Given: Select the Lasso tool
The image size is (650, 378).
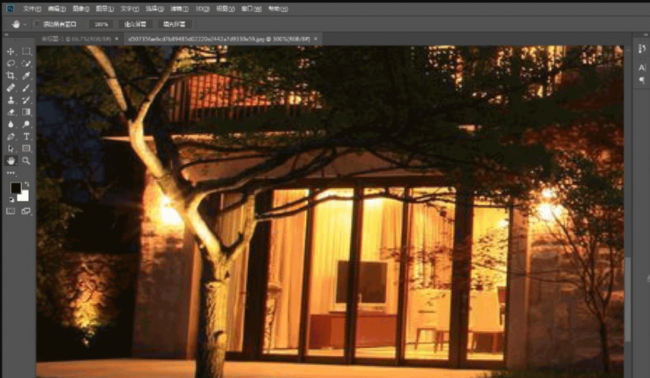Looking at the screenshot, I should pos(11,63).
